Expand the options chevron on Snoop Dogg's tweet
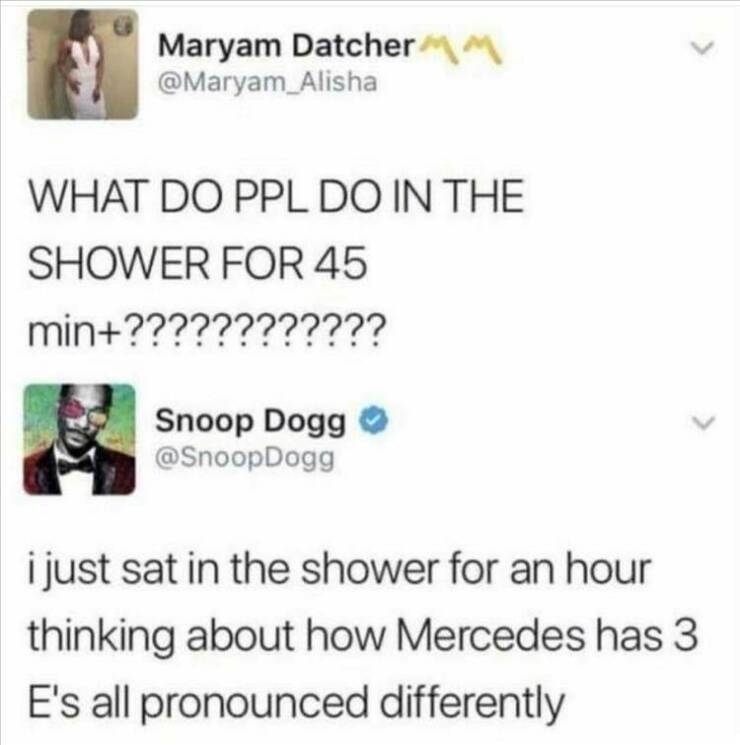 tap(702, 421)
